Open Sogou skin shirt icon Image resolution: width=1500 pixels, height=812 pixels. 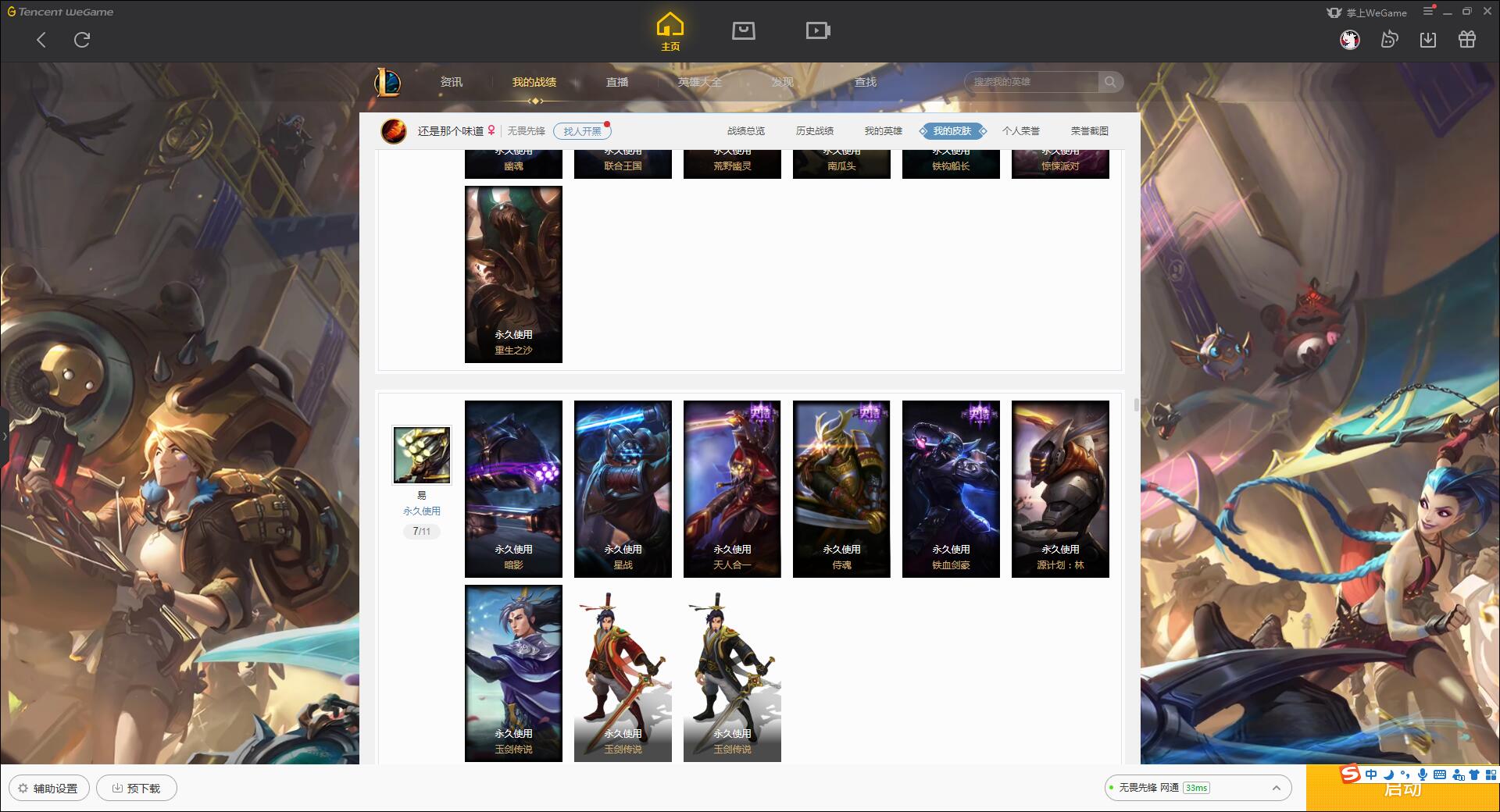tap(1474, 775)
